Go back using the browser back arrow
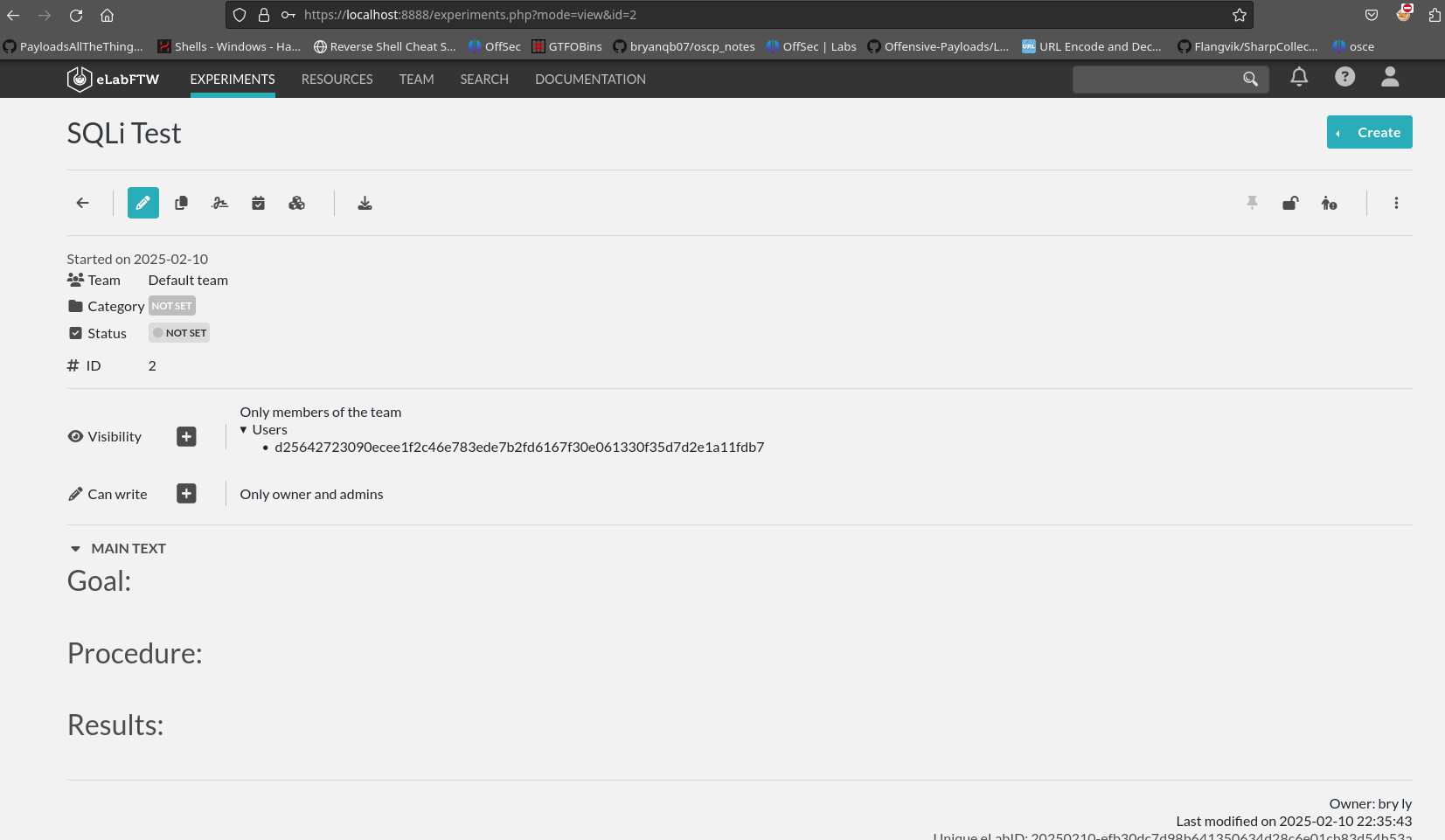This screenshot has height=840, width=1445. [13, 15]
